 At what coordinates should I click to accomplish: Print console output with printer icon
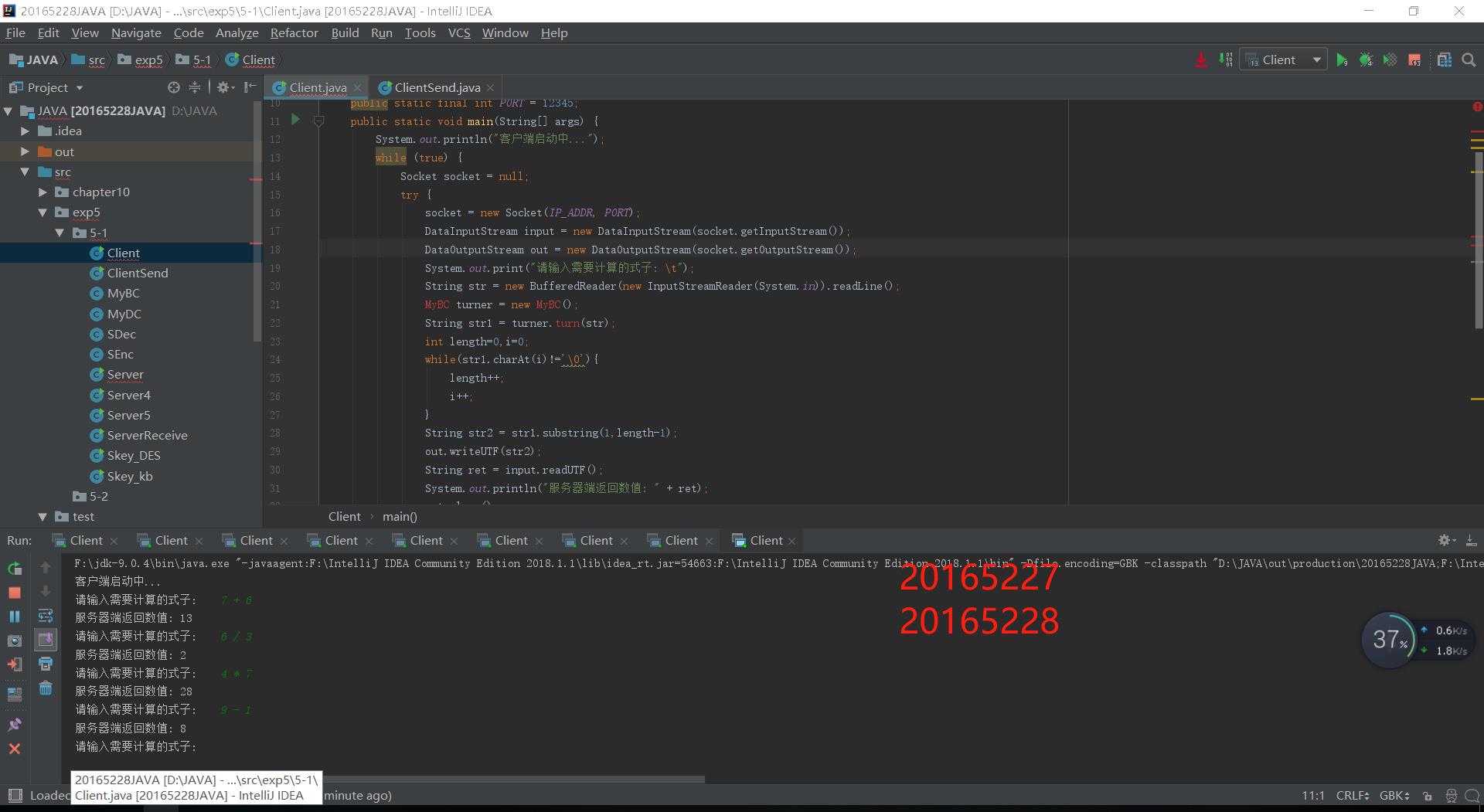click(46, 664)
